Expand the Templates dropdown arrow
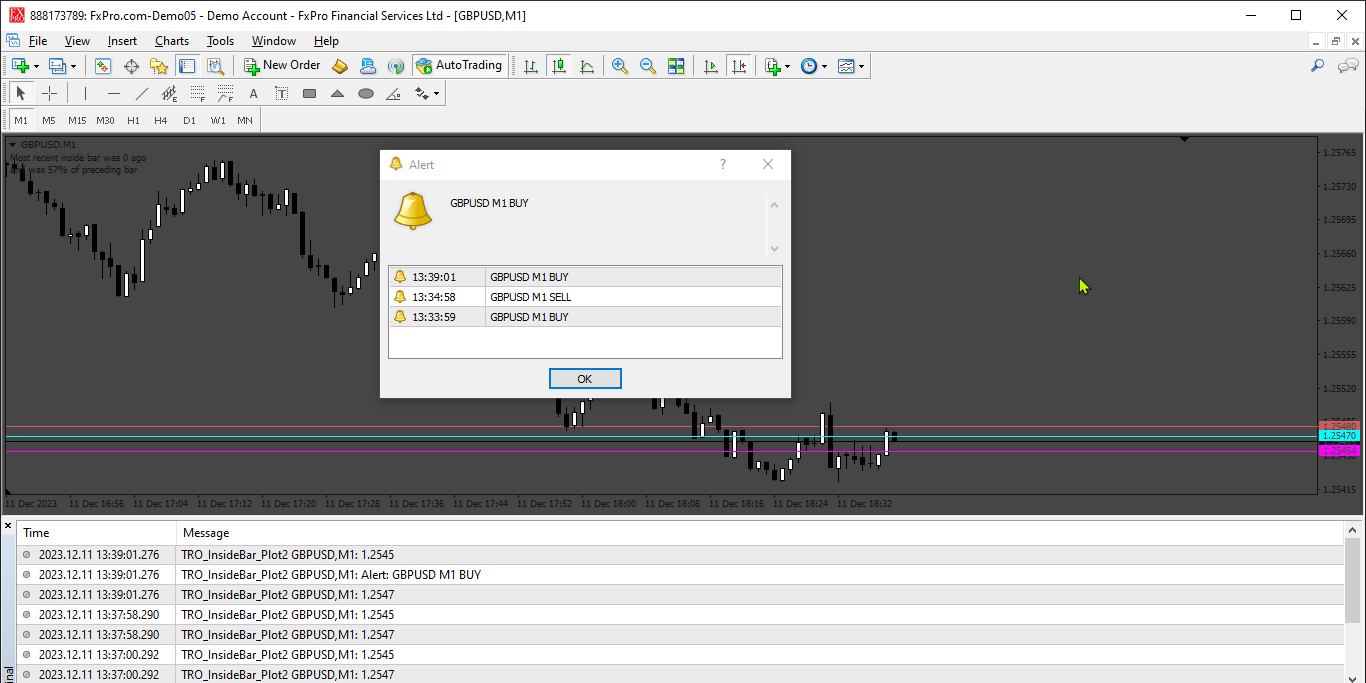 pos(861,66)
